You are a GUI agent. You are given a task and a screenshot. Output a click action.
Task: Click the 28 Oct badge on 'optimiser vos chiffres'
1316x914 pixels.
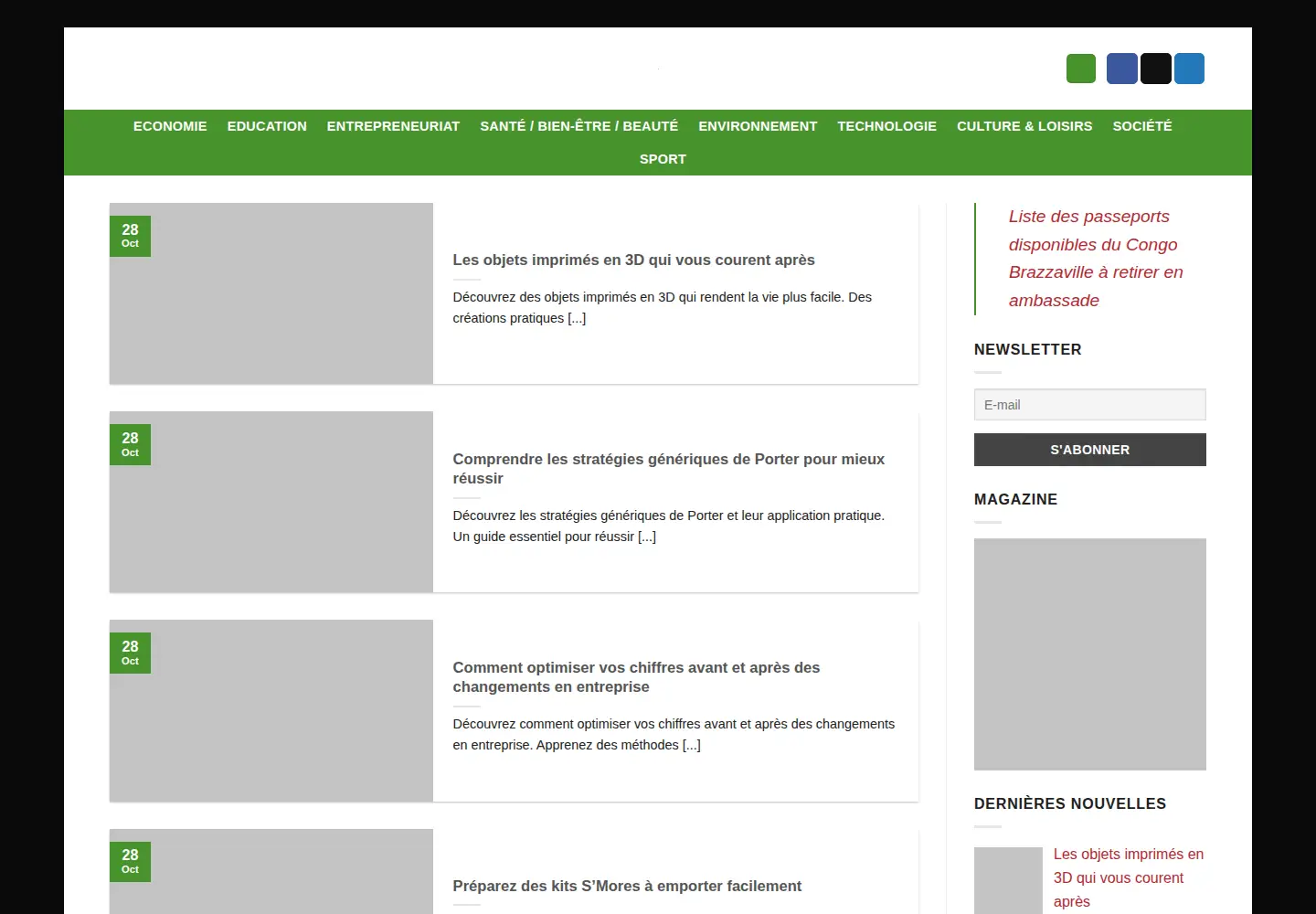coord(130,653)
